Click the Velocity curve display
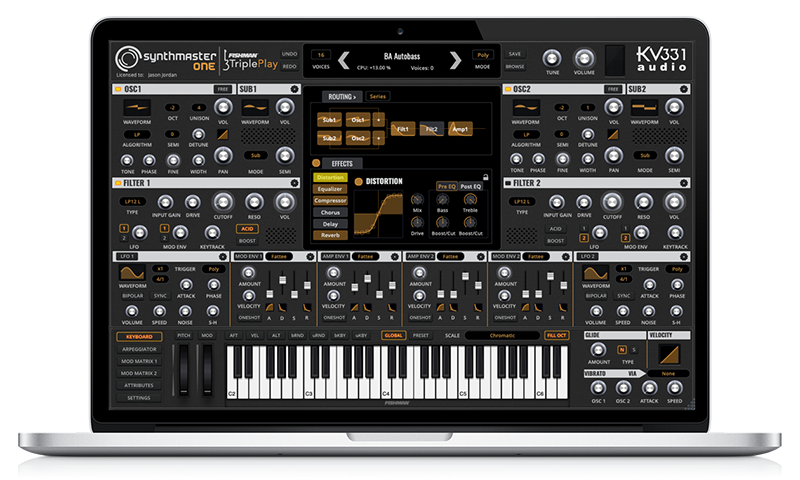Image resolution: width=800 pixels, height=480 pixels. tap(669, 354)
